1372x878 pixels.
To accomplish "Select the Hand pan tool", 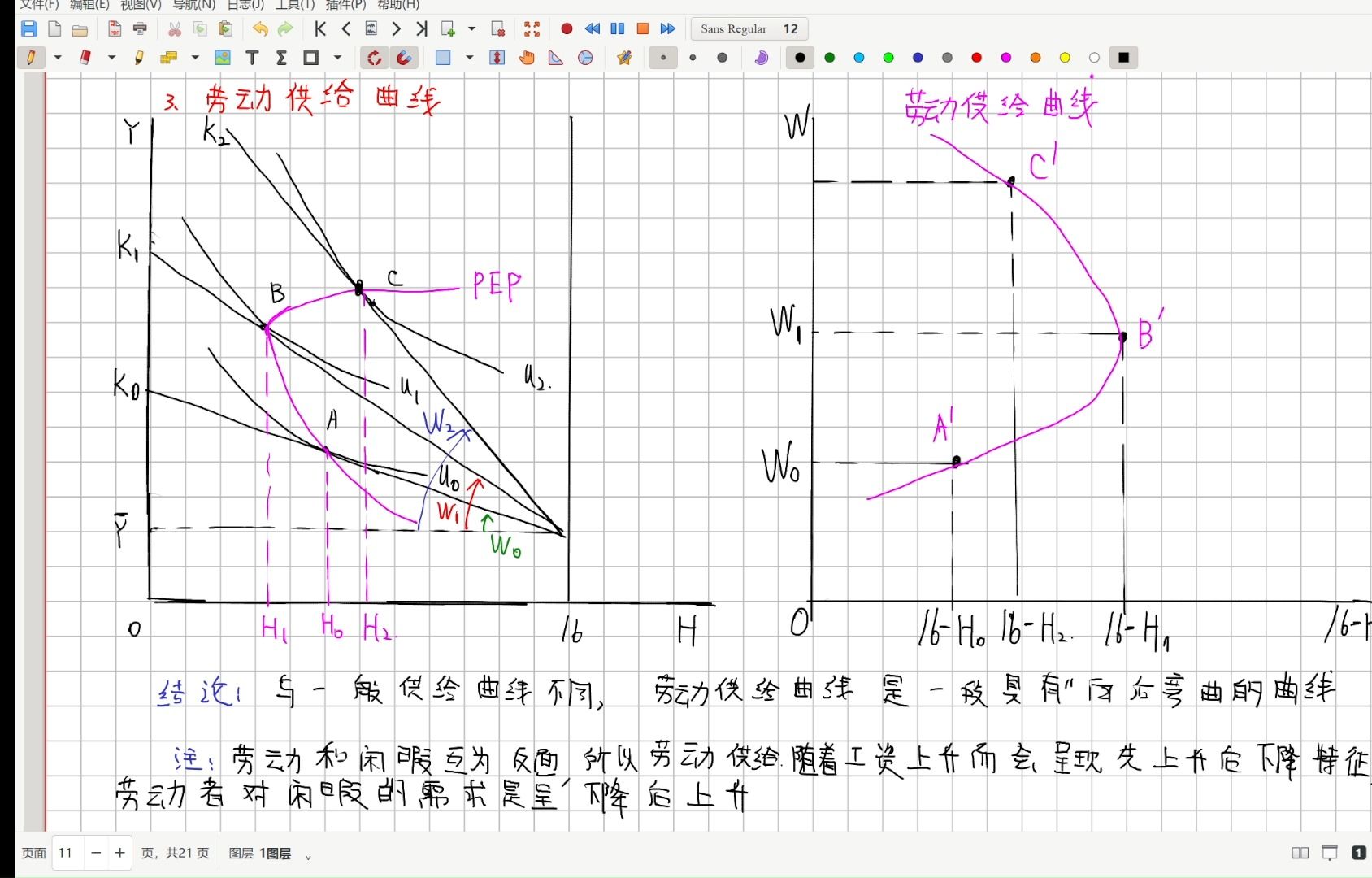I will point(527,58).
